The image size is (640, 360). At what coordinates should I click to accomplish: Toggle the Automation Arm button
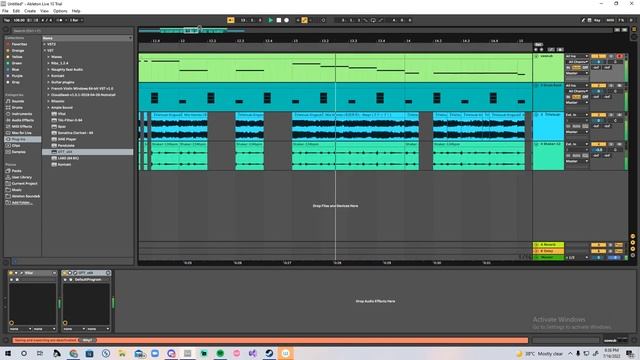pos(304,20)
